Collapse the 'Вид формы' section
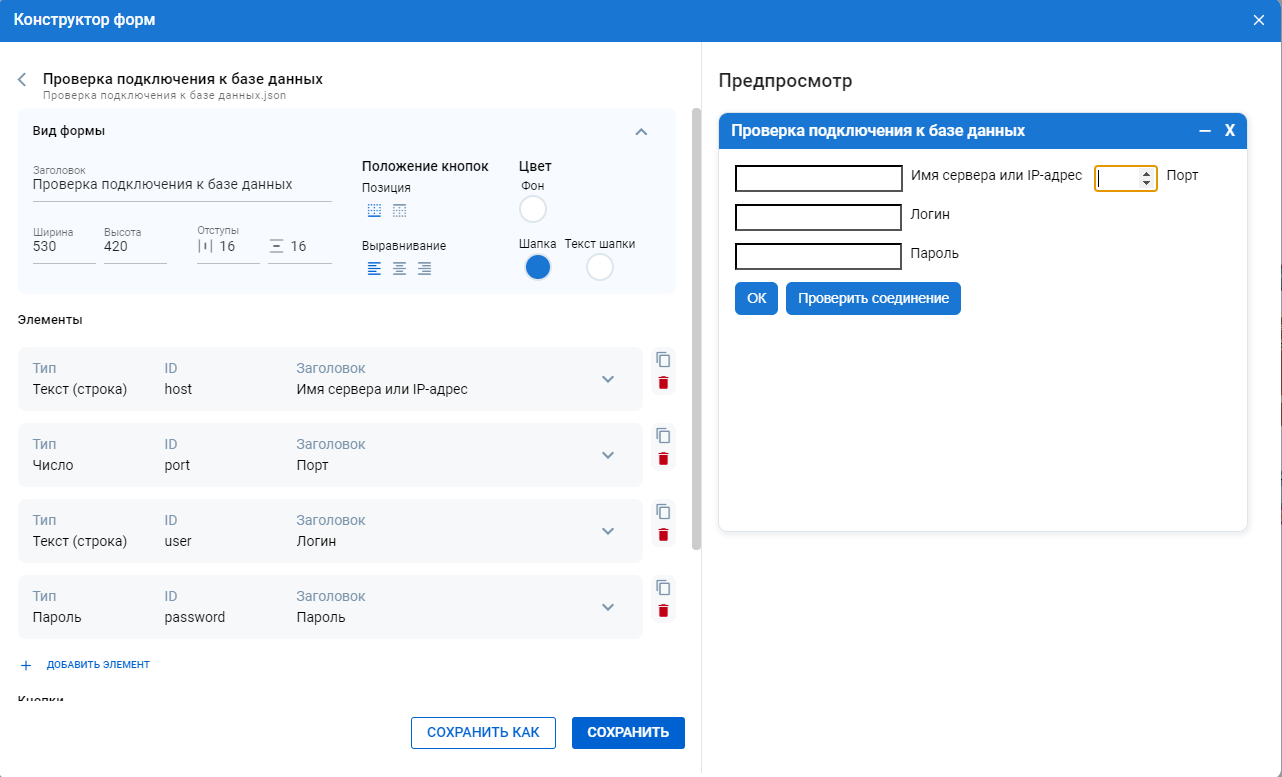This screenshot has width=1282, height=777. pyautogui.click(x=642, y=131)
